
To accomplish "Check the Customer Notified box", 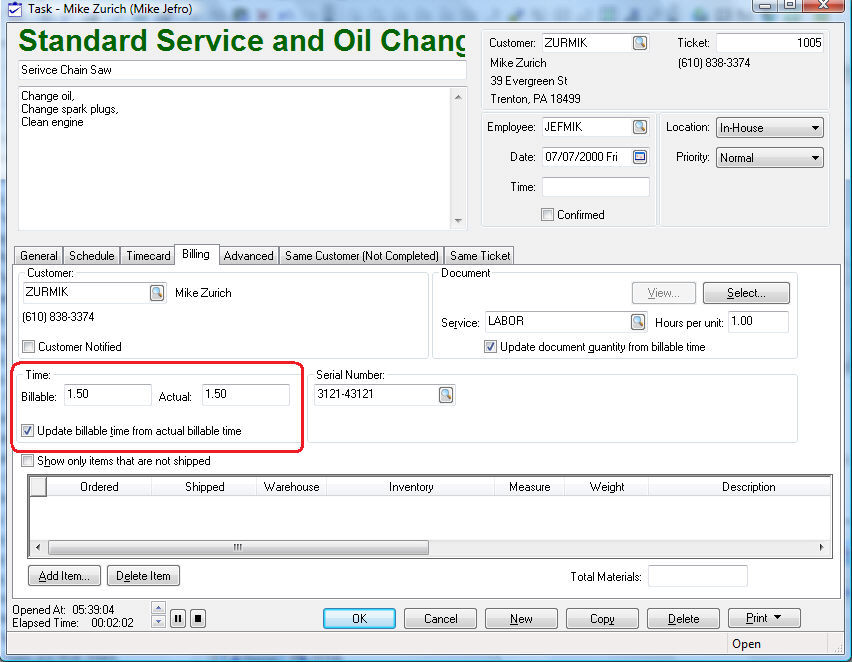I will click(29, 347).
